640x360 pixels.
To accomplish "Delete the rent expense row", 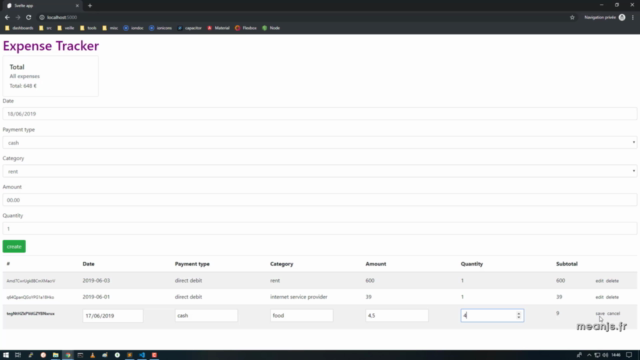I will point(612,281).
